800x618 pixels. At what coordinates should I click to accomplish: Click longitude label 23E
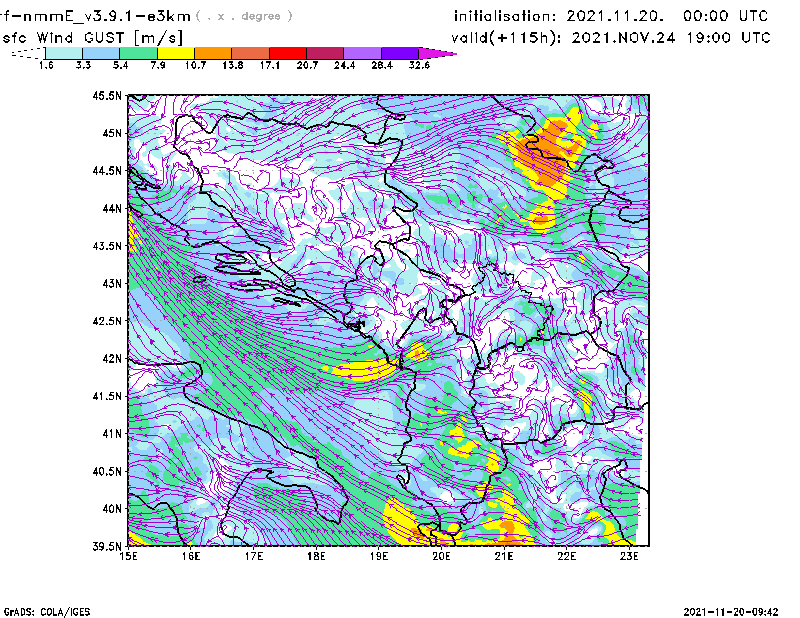click(x=629, y=556)
